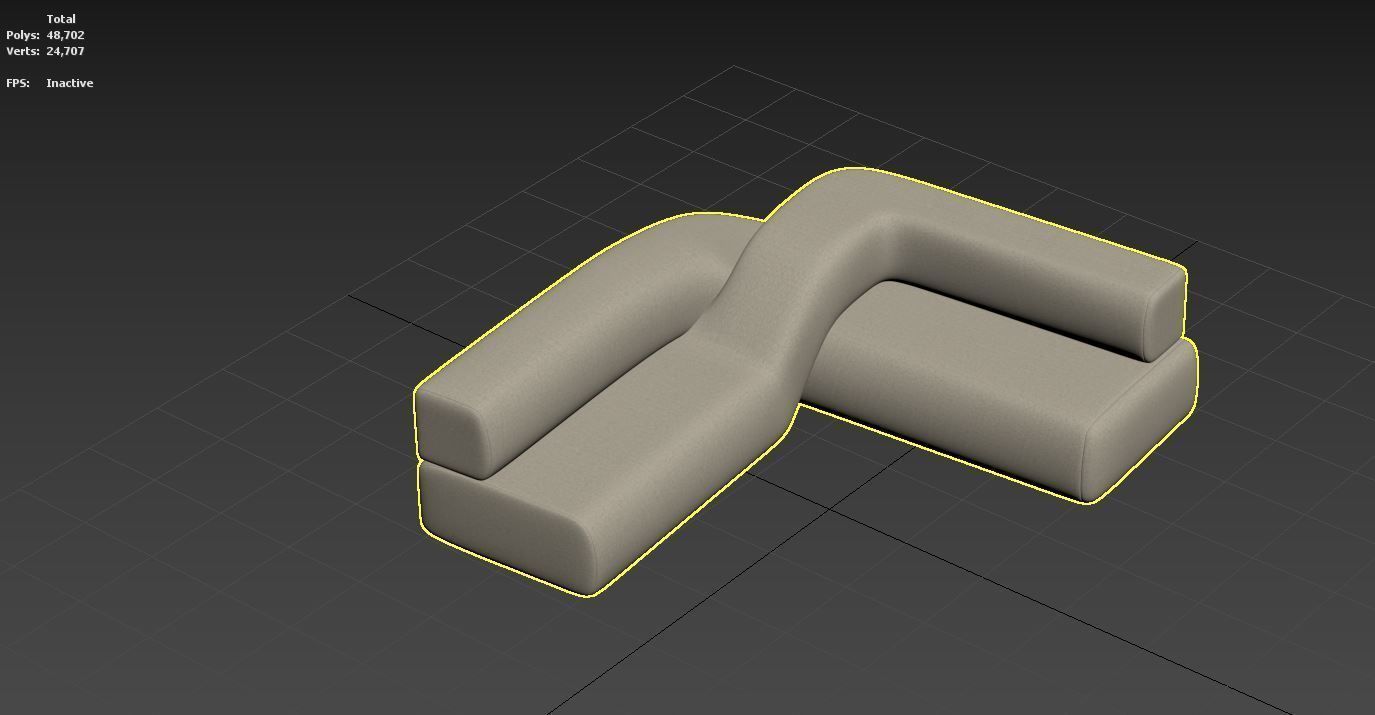
Task: Click the 'Polys:' statistics label
Action: pos(23,35)
